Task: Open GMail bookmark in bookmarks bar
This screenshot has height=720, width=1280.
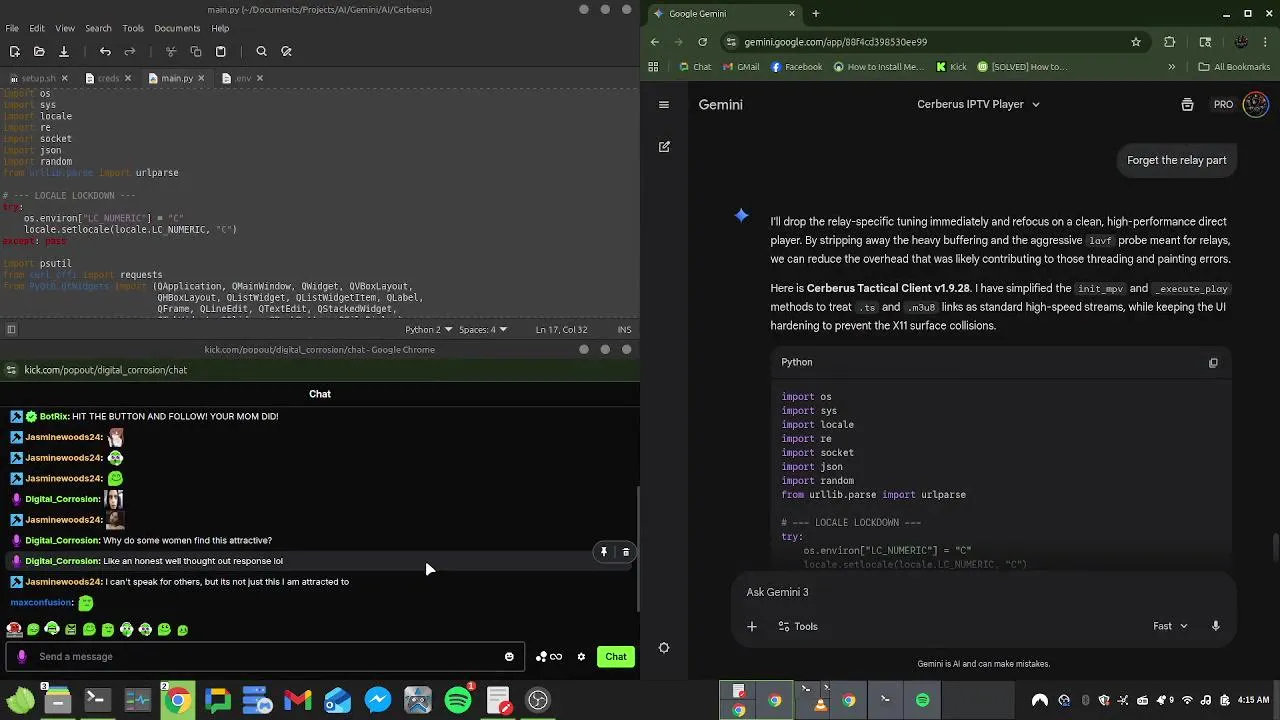Action: 740,67
